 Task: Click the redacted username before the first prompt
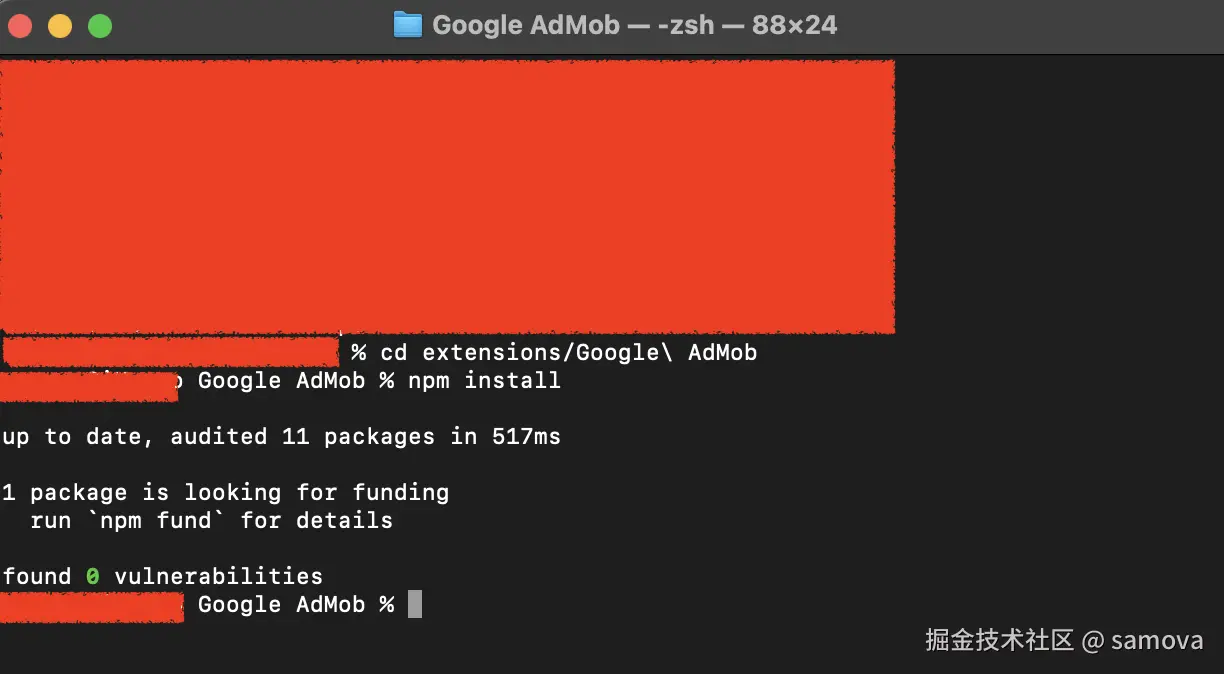click(170, 351)
